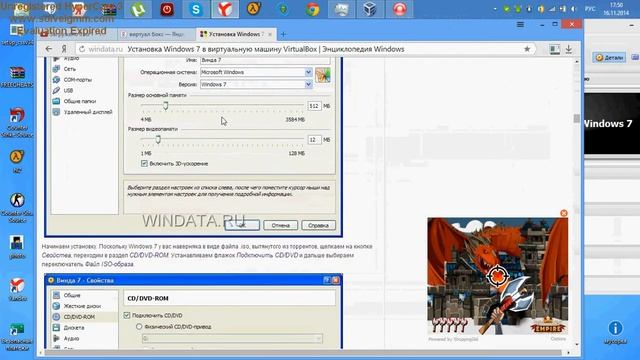Close the dragon Empire ad with orange X
Image resolution: width=640 pixels, height=360 pixels.
pos(564,213)
